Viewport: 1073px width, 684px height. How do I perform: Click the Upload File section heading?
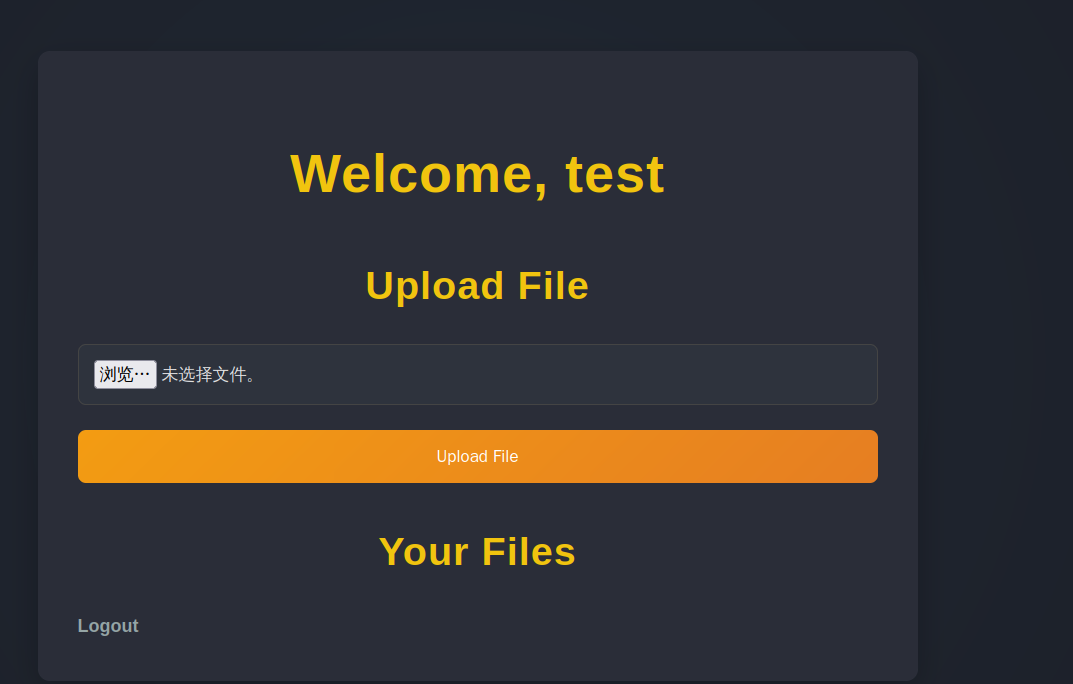[478, 286]
